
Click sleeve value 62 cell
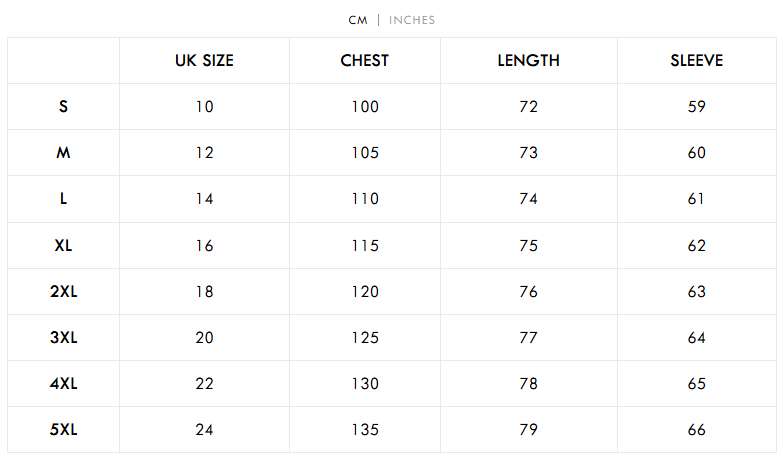696,245
